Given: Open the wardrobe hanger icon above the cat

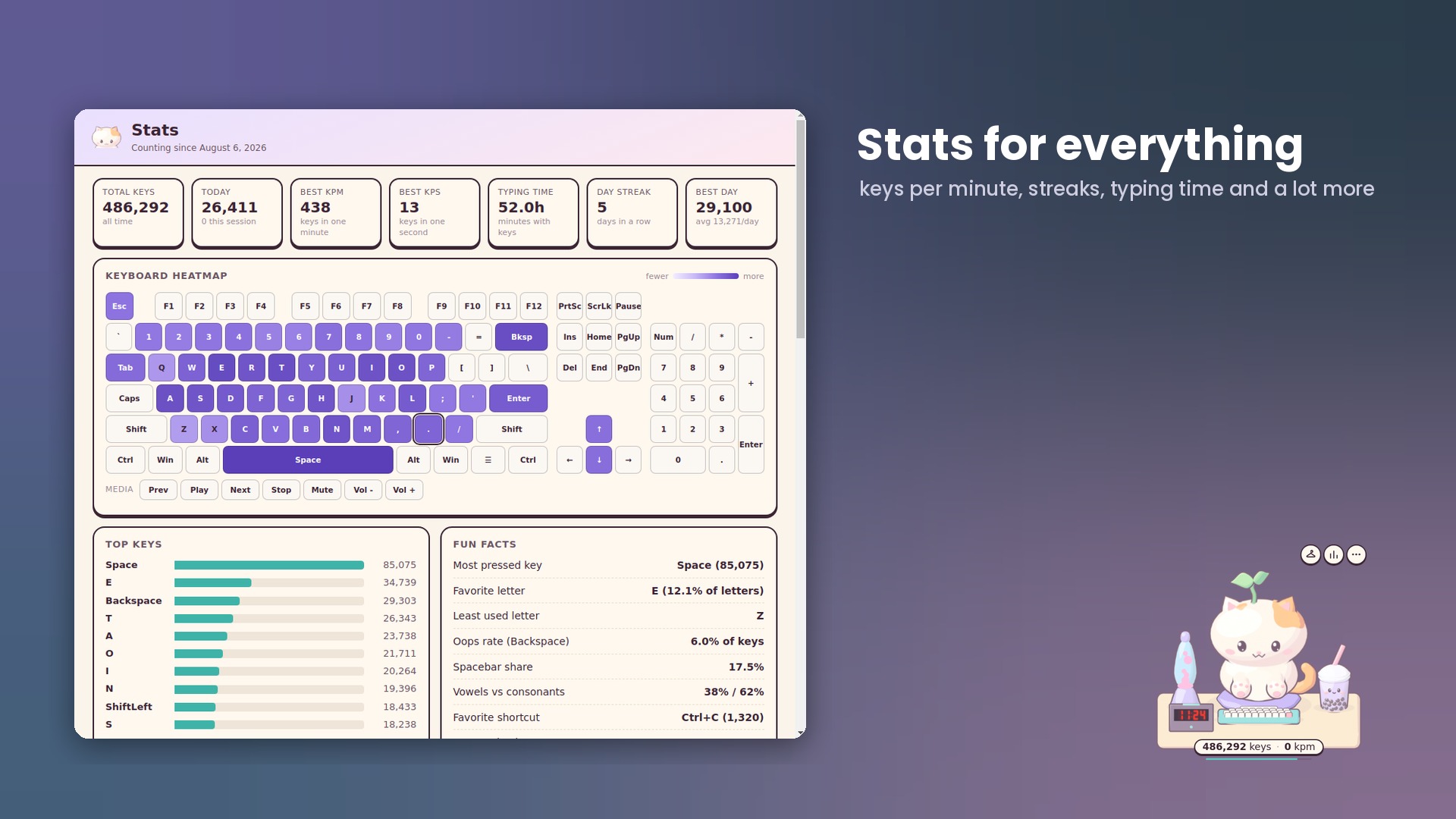Looking at the screenshot, I should pos(1310,554).
